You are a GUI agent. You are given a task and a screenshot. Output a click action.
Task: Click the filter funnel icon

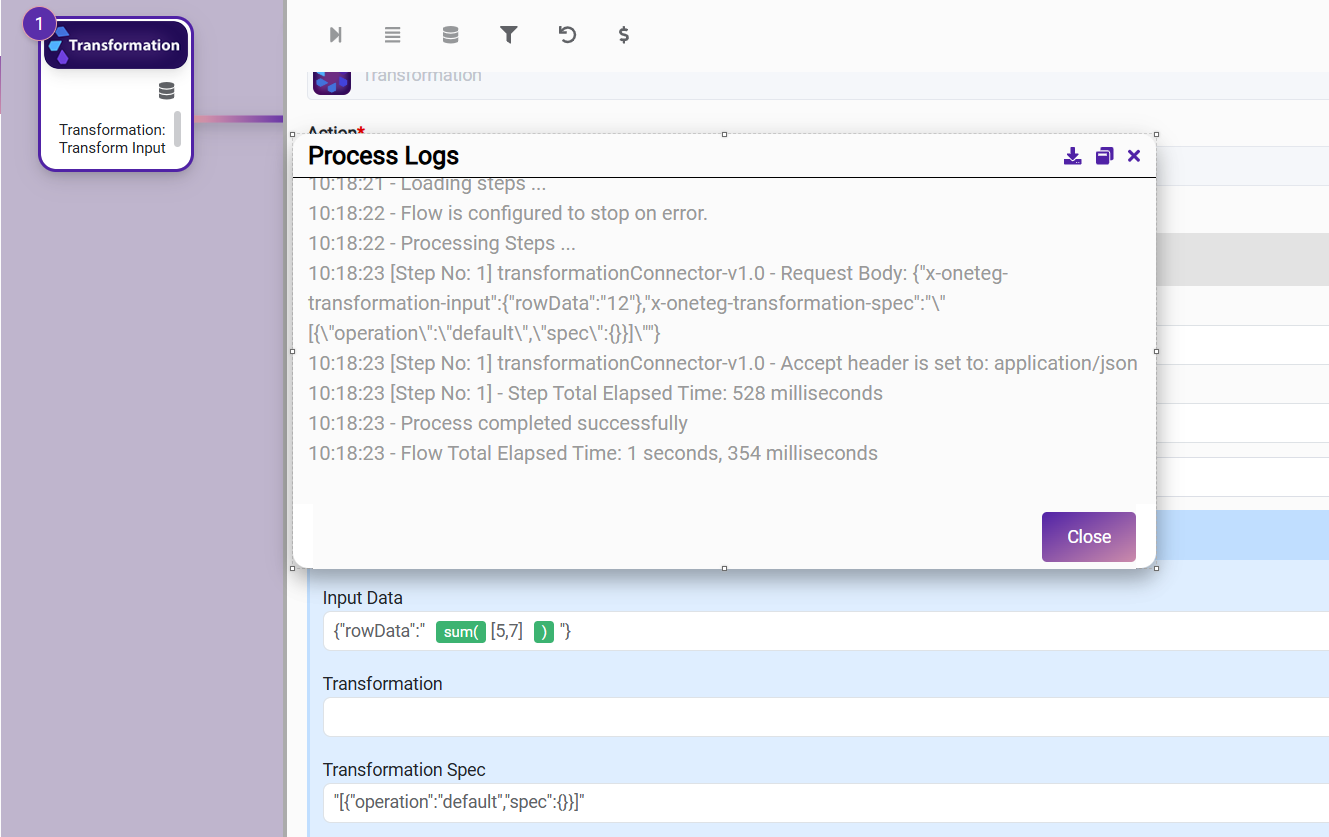click(509, 35)
